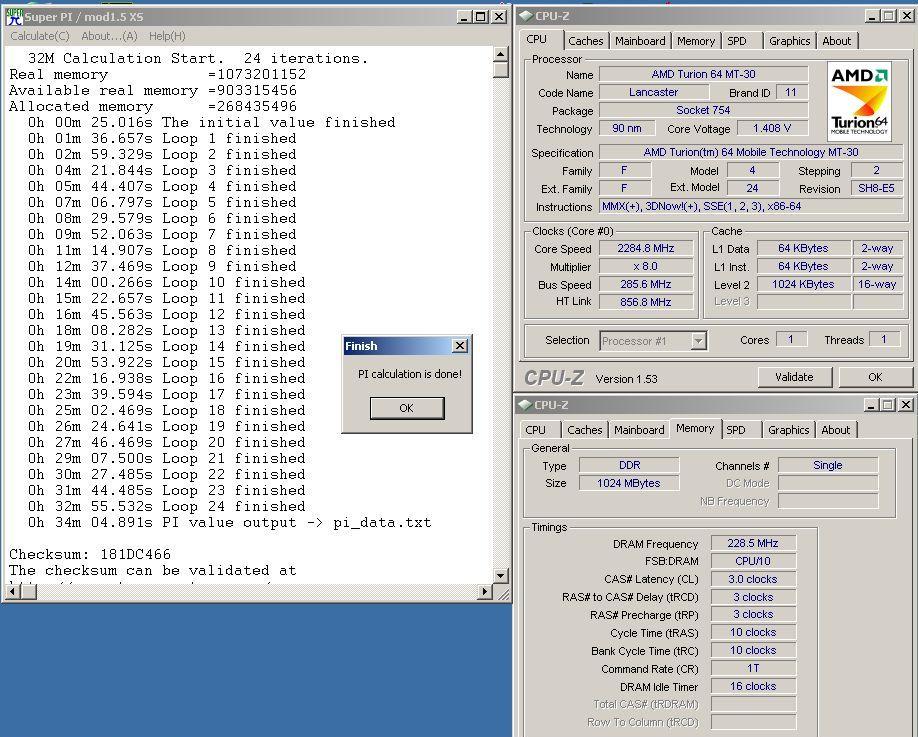Click the upper CPU-Z window title icon
The height and width of the screenshot is (737, 918).
tap(526, 16)
